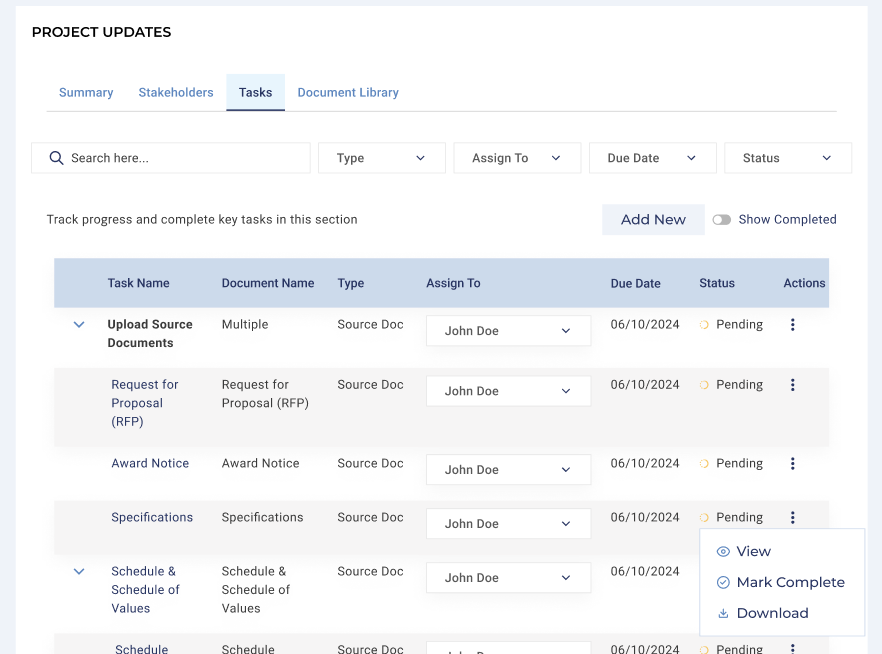This screenshot has height=654, width=882.
Task: Switch to the Document Library tab
Action: click(348, 93)
